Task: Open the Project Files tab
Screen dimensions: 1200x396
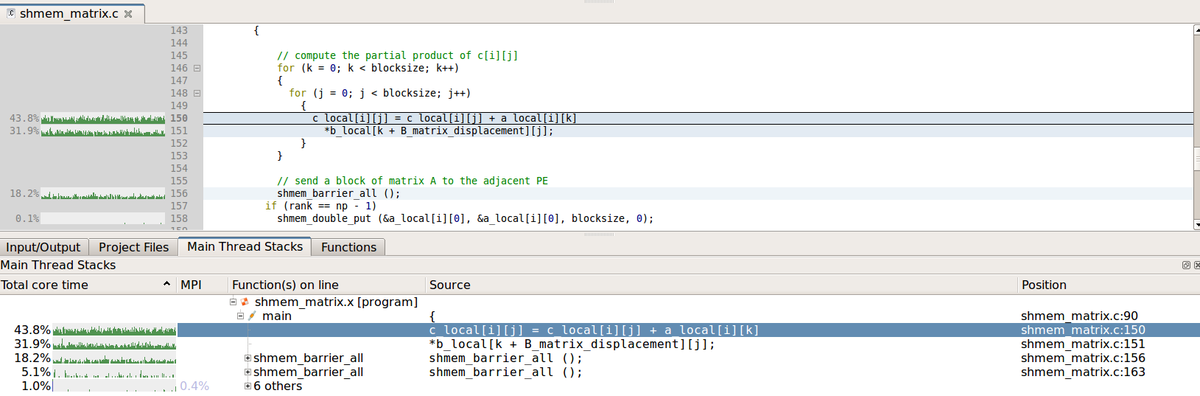Action: pyautogui.click(x=133, y=247)
